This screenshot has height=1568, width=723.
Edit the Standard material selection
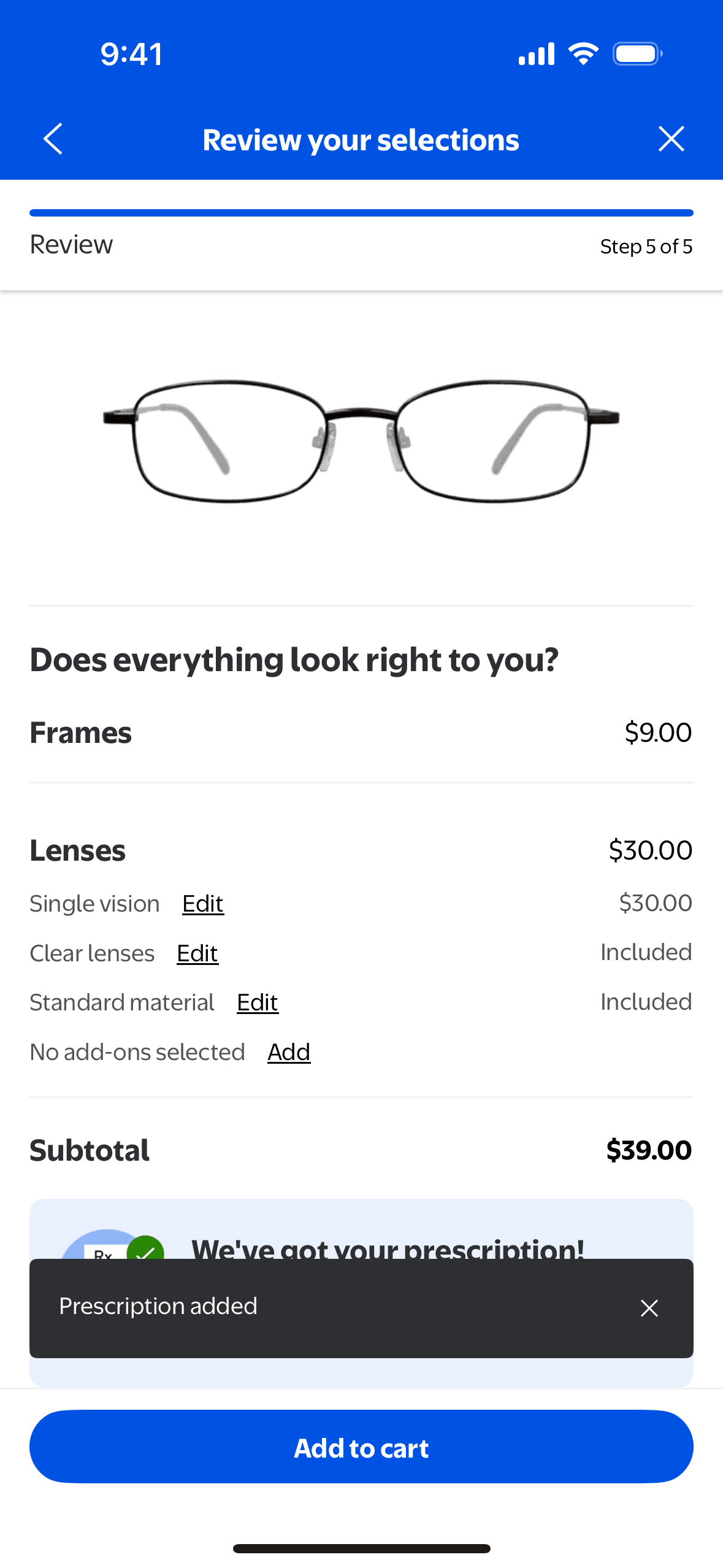tap(258, 1002)
